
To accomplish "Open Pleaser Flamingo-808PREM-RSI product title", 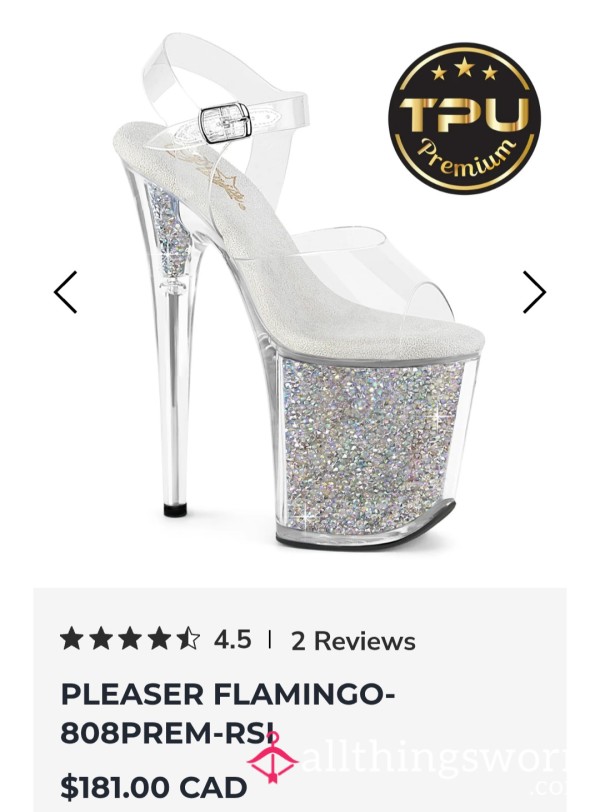I will 228,714.
